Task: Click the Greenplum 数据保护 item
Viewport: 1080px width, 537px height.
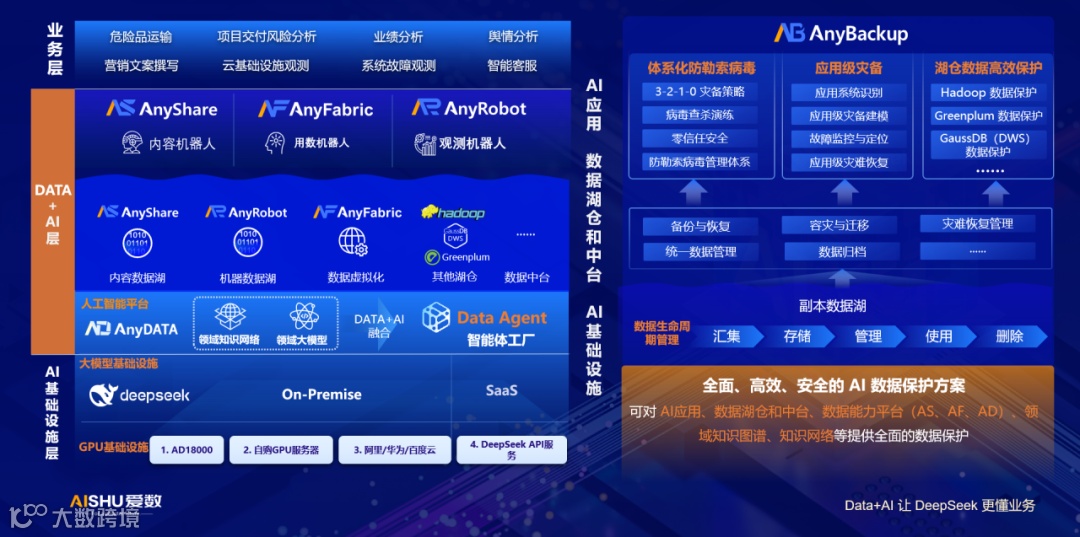Action: [988, 116]
